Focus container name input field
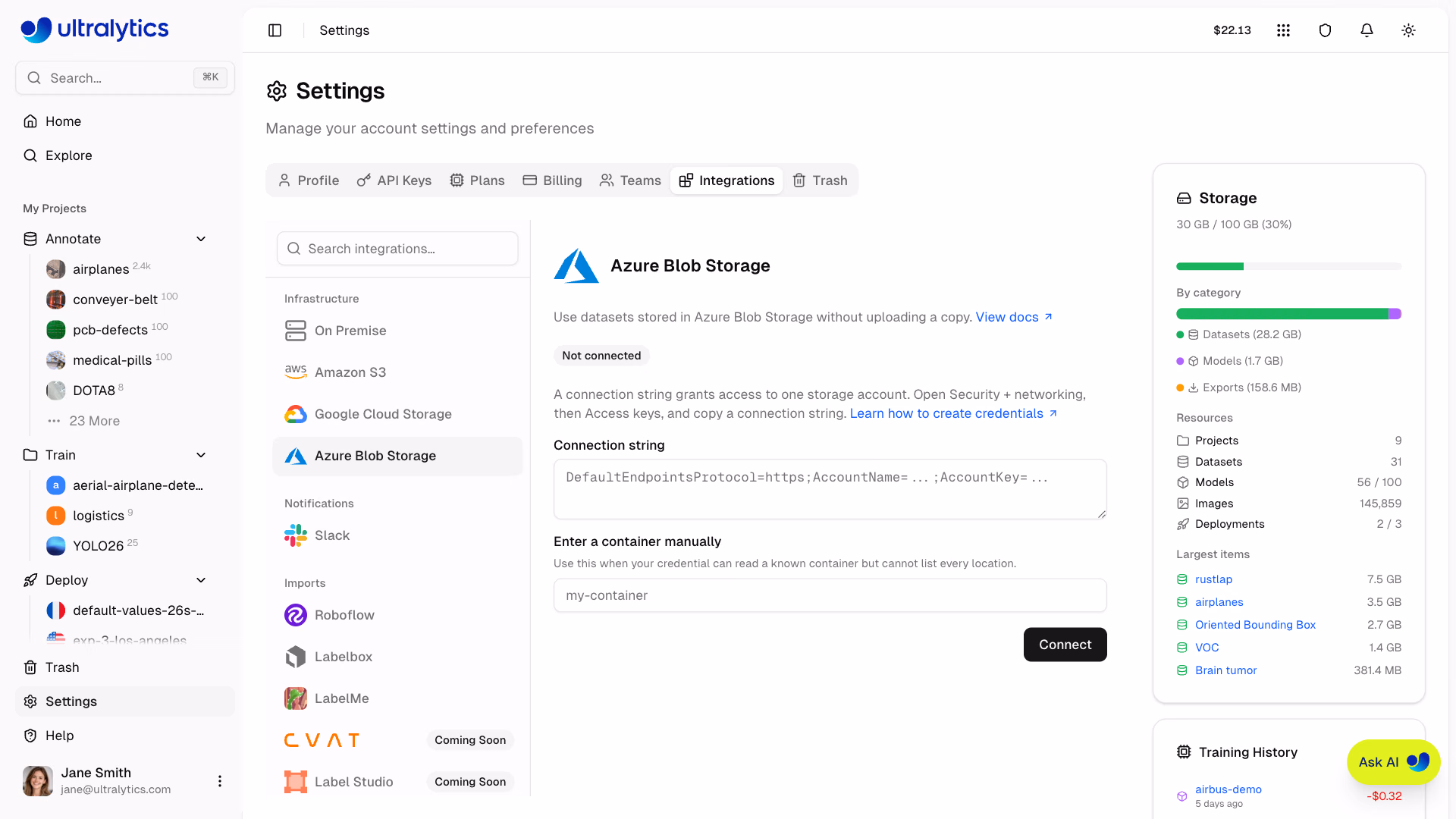Image resolution: width=1456 pixels, height=819 pixels. coord(830,595)
